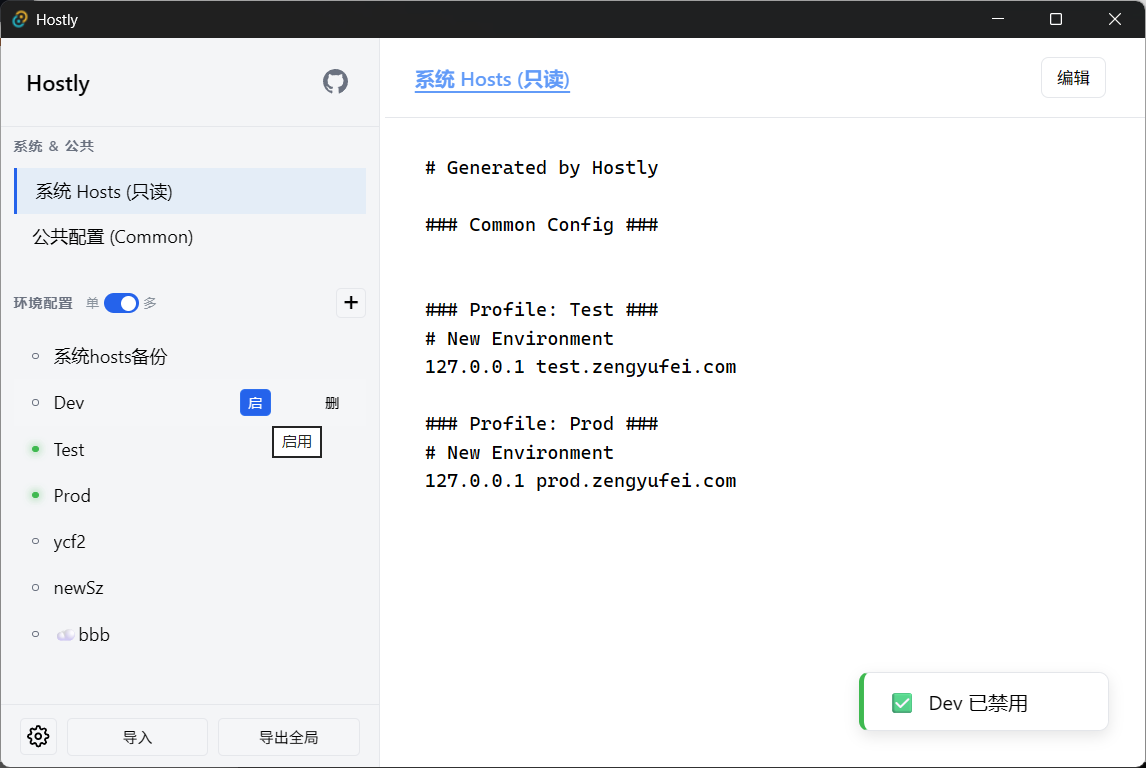Select the bbb profile
The image size is (1146, 768).
coord(190,634)
